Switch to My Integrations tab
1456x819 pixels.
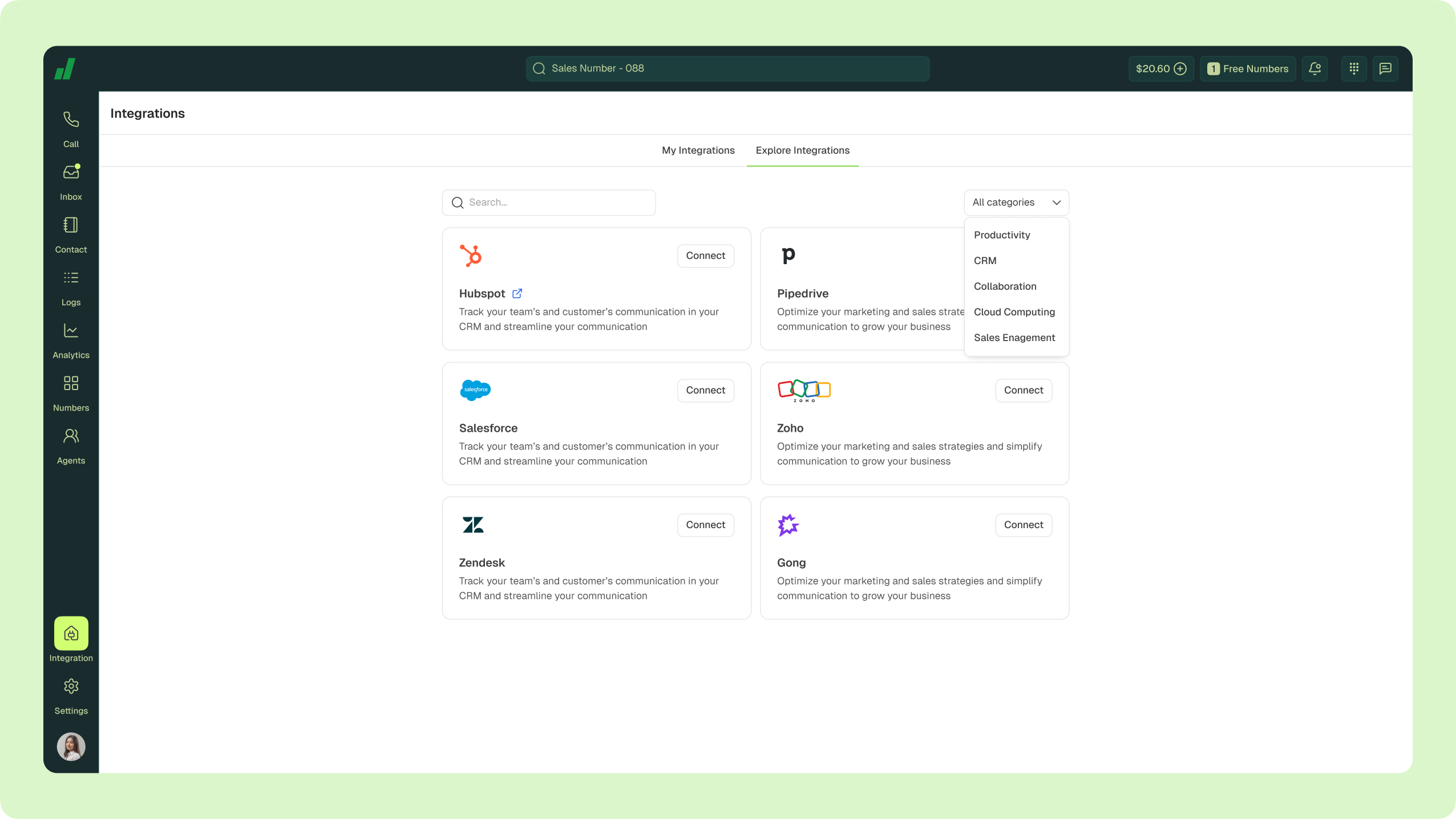coord(698,151)
